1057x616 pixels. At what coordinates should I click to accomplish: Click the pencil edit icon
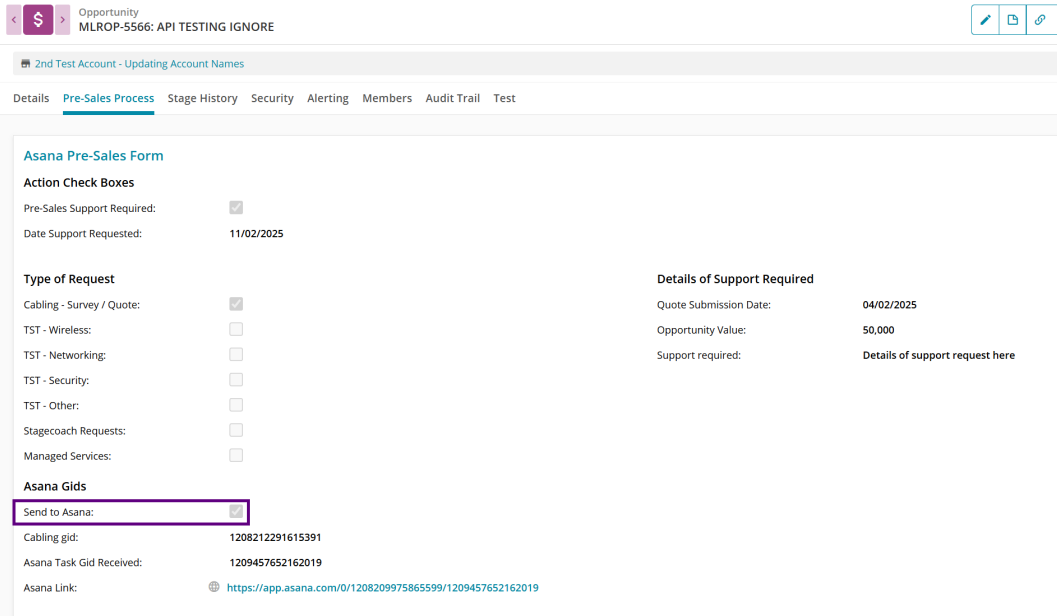985,20
